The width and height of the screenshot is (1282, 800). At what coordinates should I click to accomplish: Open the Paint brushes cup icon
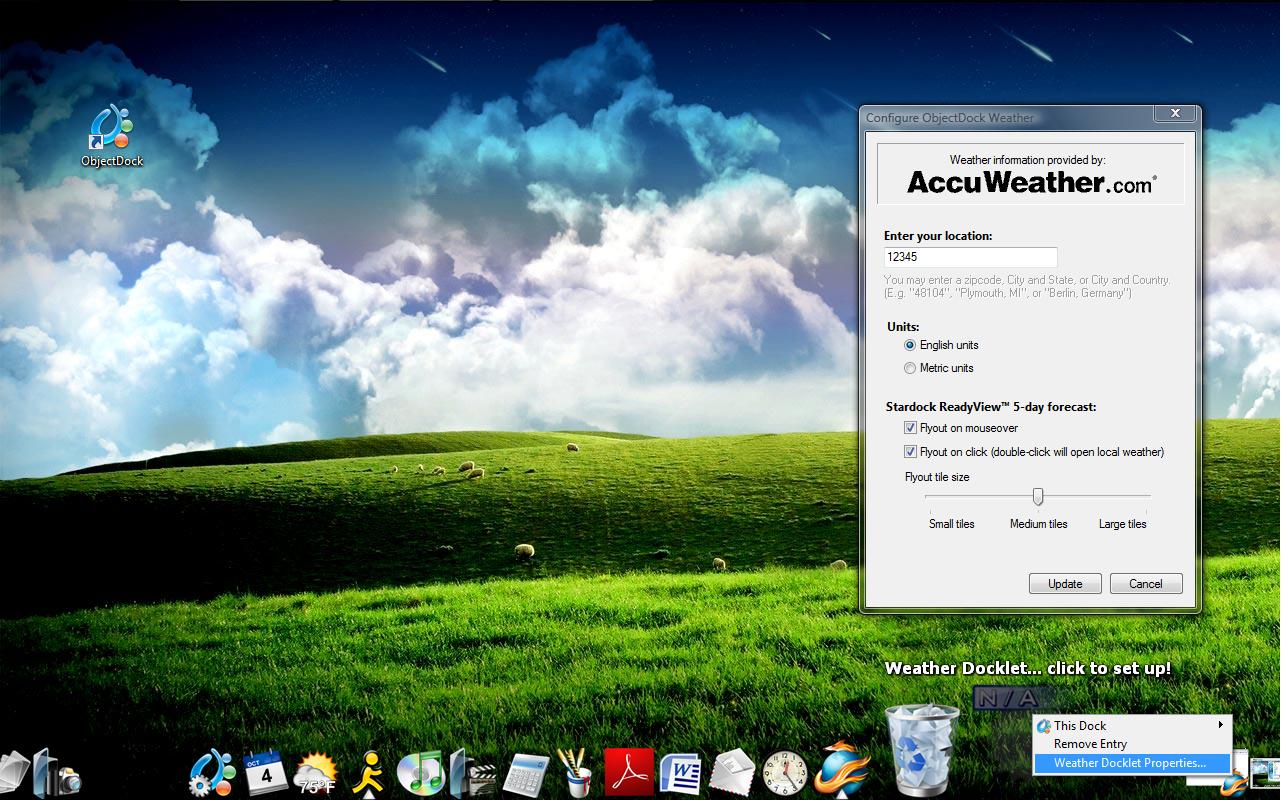point(576,773)
